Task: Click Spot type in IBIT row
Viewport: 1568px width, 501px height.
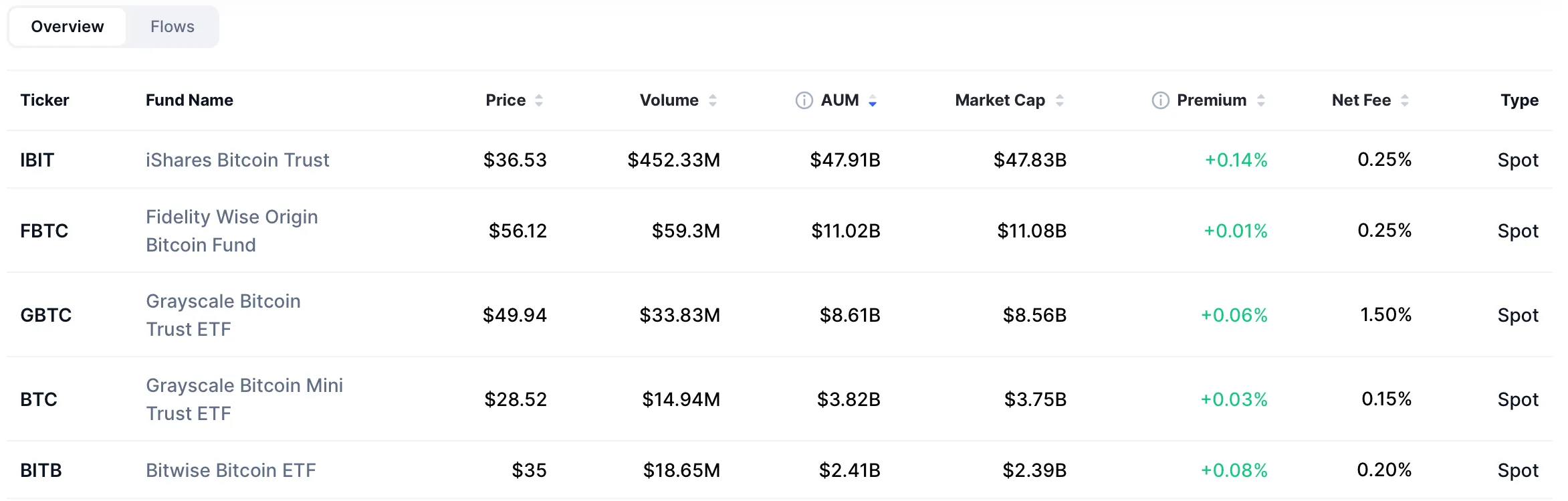Action: click(1518, 160)
